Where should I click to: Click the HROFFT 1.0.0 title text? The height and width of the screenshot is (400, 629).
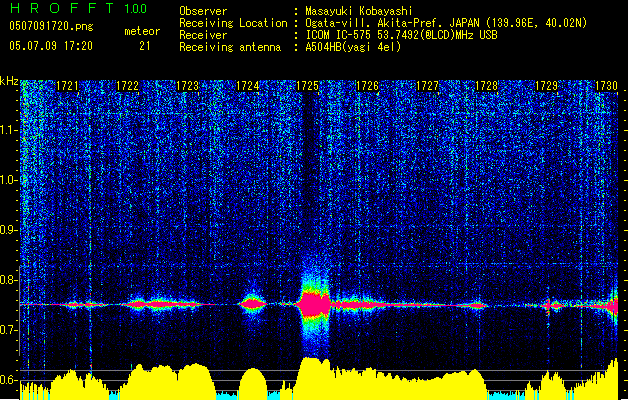point(79,8)
